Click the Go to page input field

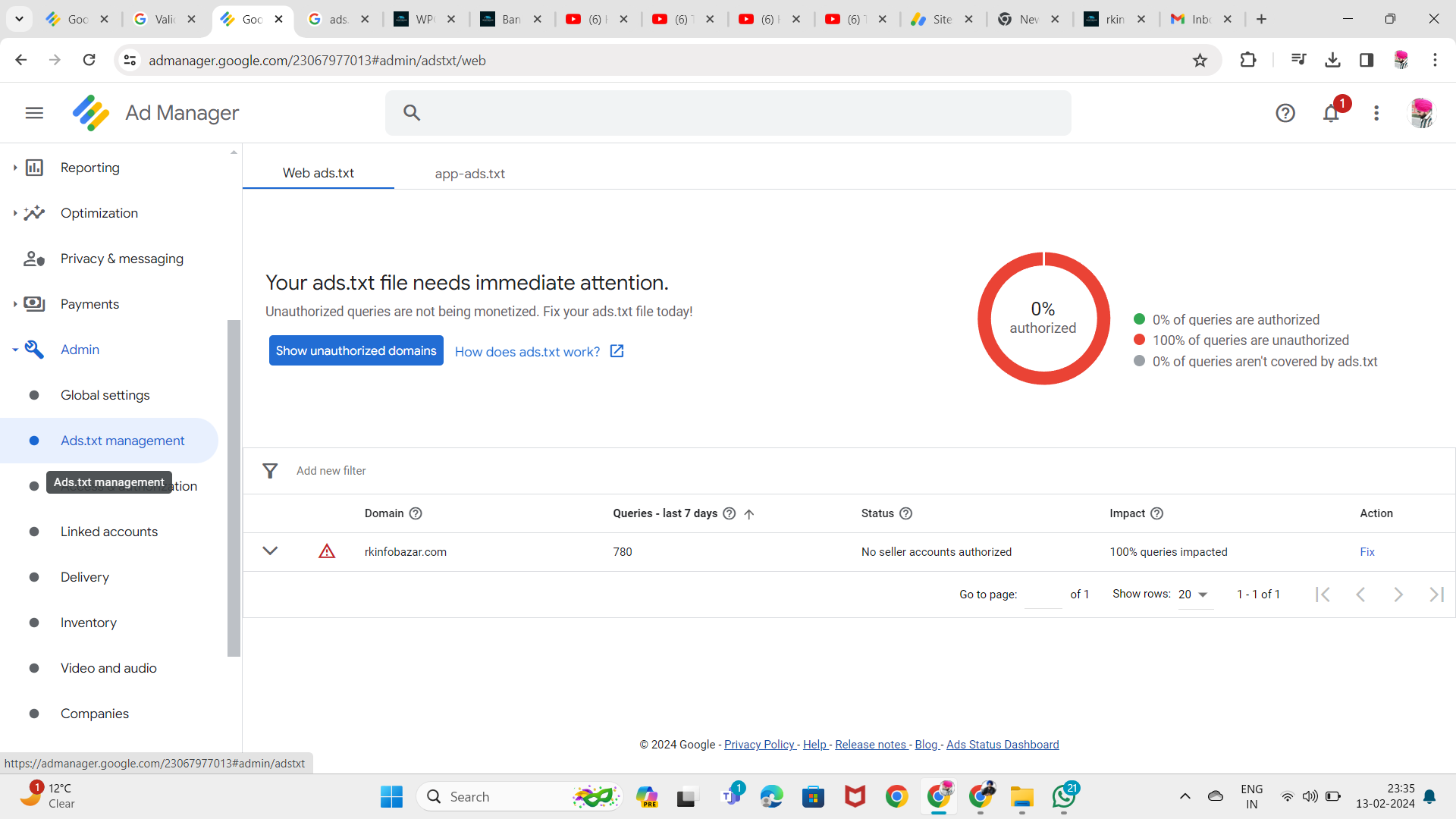(x=1043, y=595)
